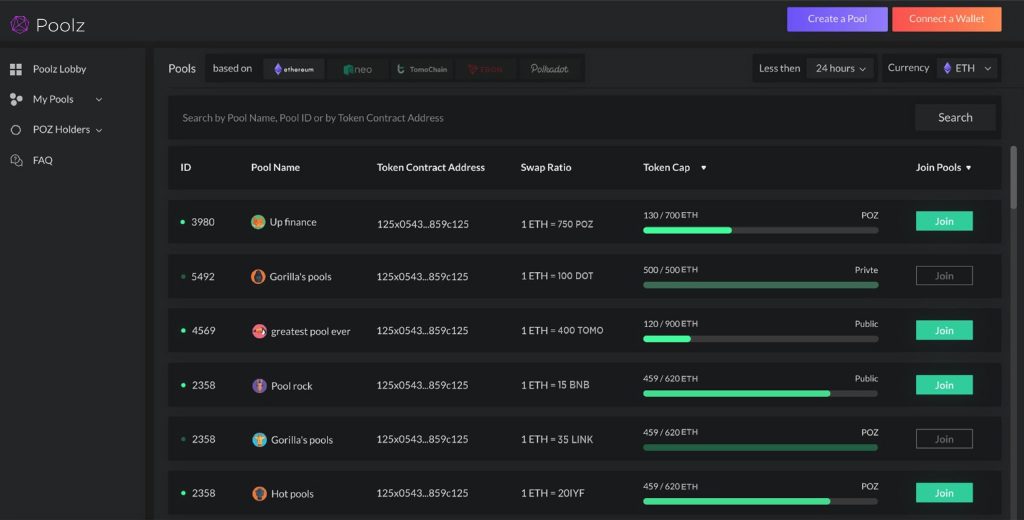
Task: Open the 24 hours time dropdown
Action: coord(840,68)
